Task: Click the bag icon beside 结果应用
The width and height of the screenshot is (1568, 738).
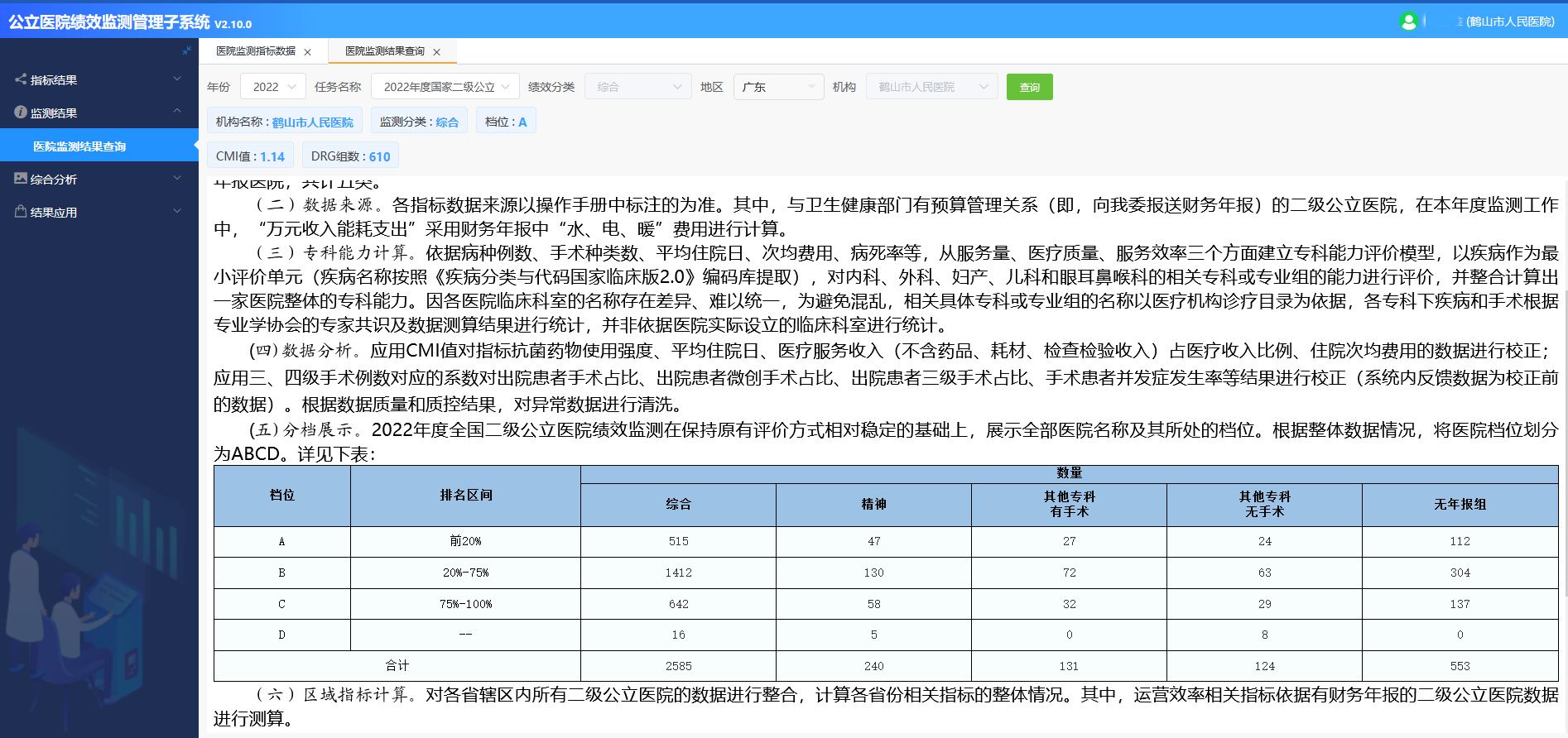Action: pyautogui.click(x=21, y=212)
